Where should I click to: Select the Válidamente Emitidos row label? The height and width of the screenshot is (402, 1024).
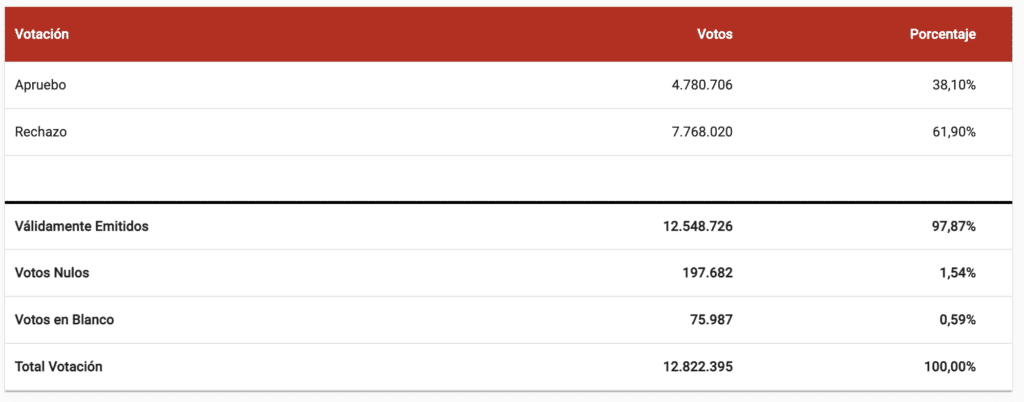point(82,226)
